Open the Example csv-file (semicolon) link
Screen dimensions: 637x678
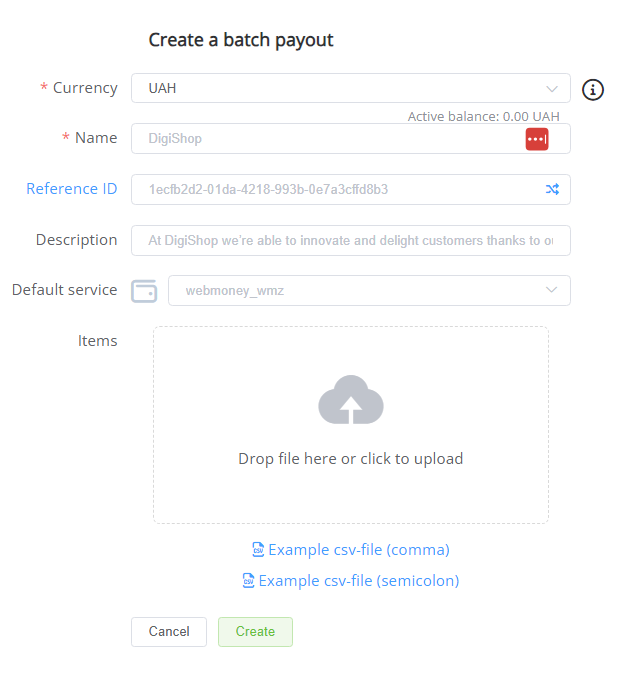(358, 580)
